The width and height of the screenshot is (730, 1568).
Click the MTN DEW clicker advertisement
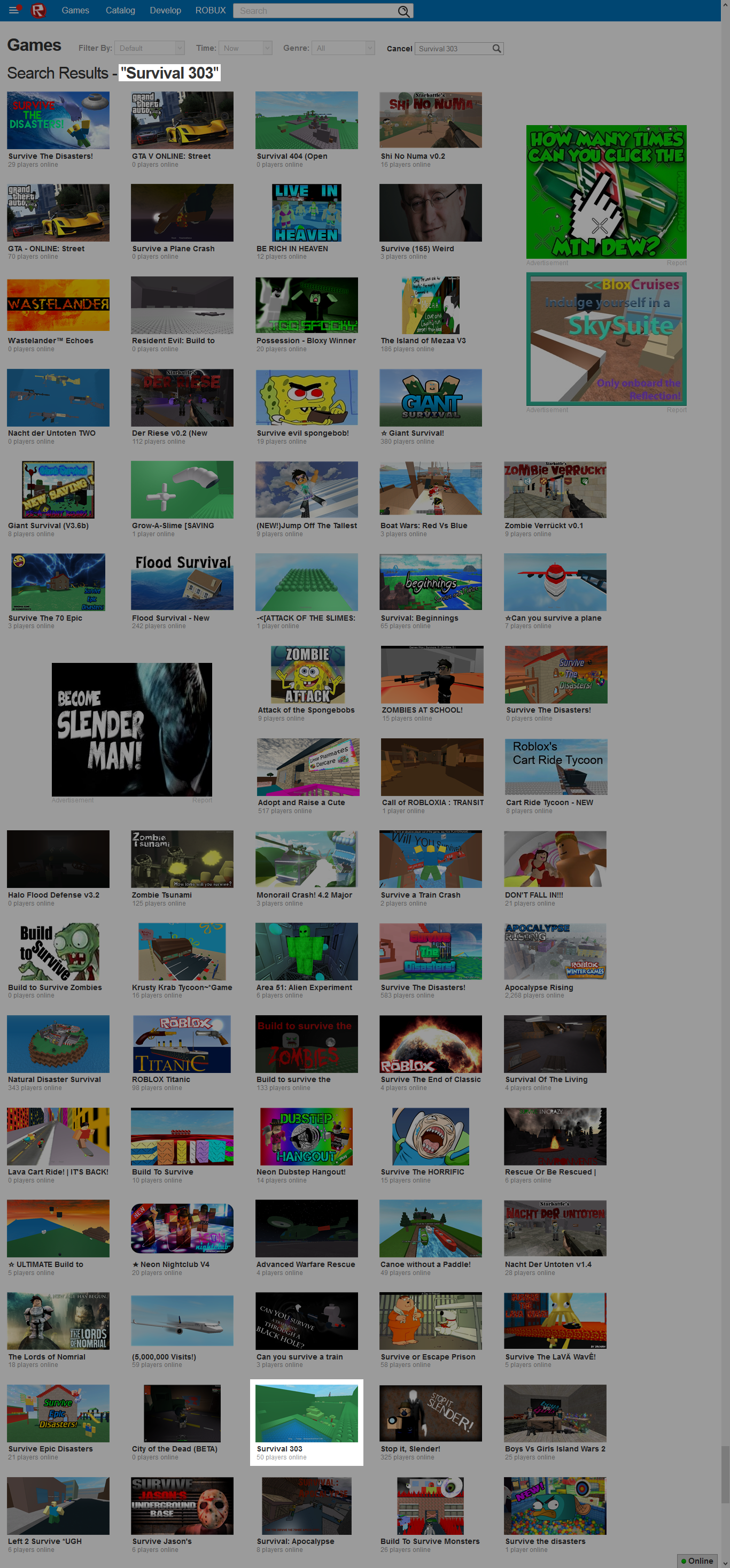pyautogui.click(x=607, y=192)
